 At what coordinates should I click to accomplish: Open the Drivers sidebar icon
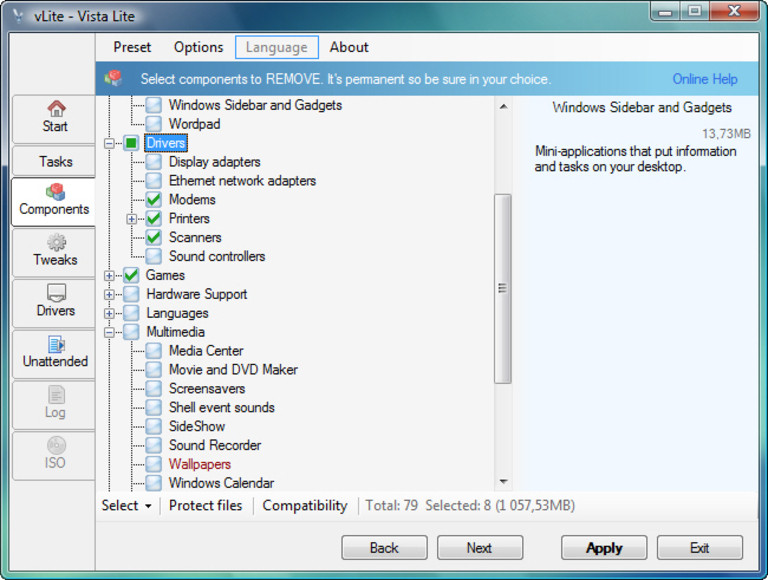(x=56, y=293)
